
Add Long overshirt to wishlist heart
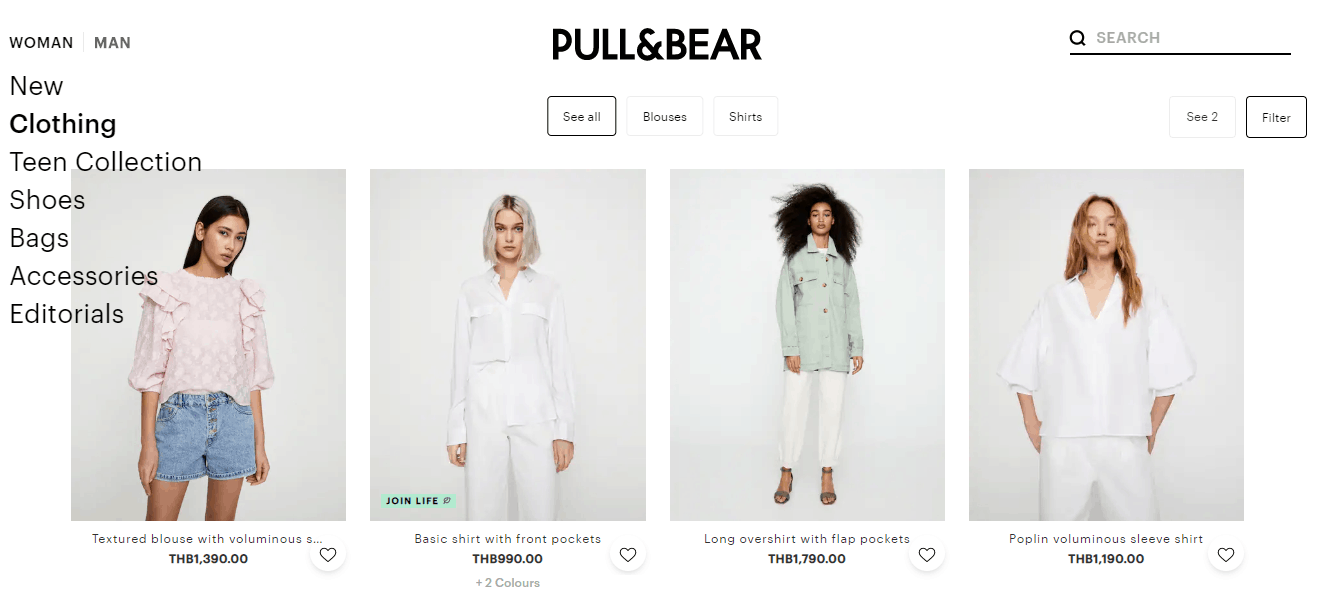[927, 554]
